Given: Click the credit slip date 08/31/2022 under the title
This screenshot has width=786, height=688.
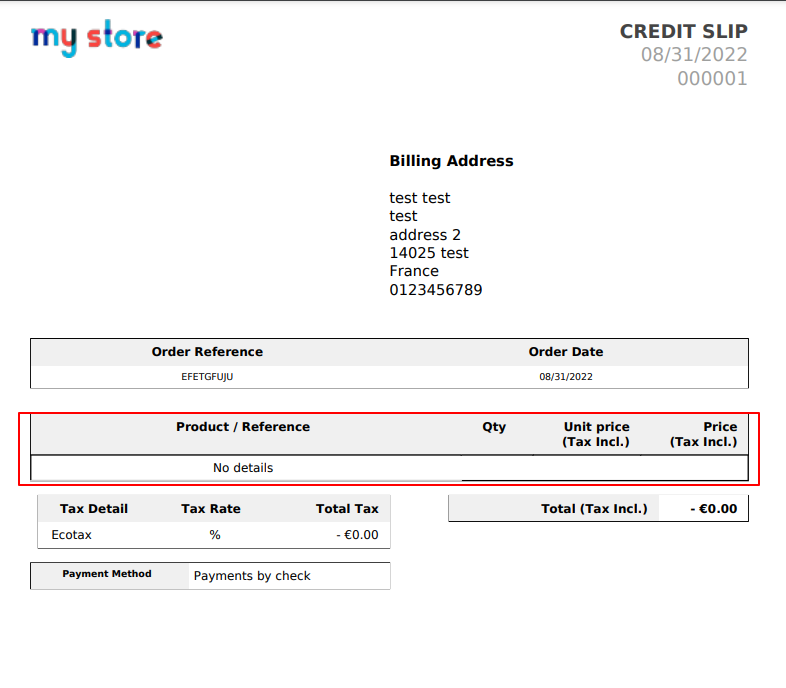Looking at the screenshot, I should (694, 55).
